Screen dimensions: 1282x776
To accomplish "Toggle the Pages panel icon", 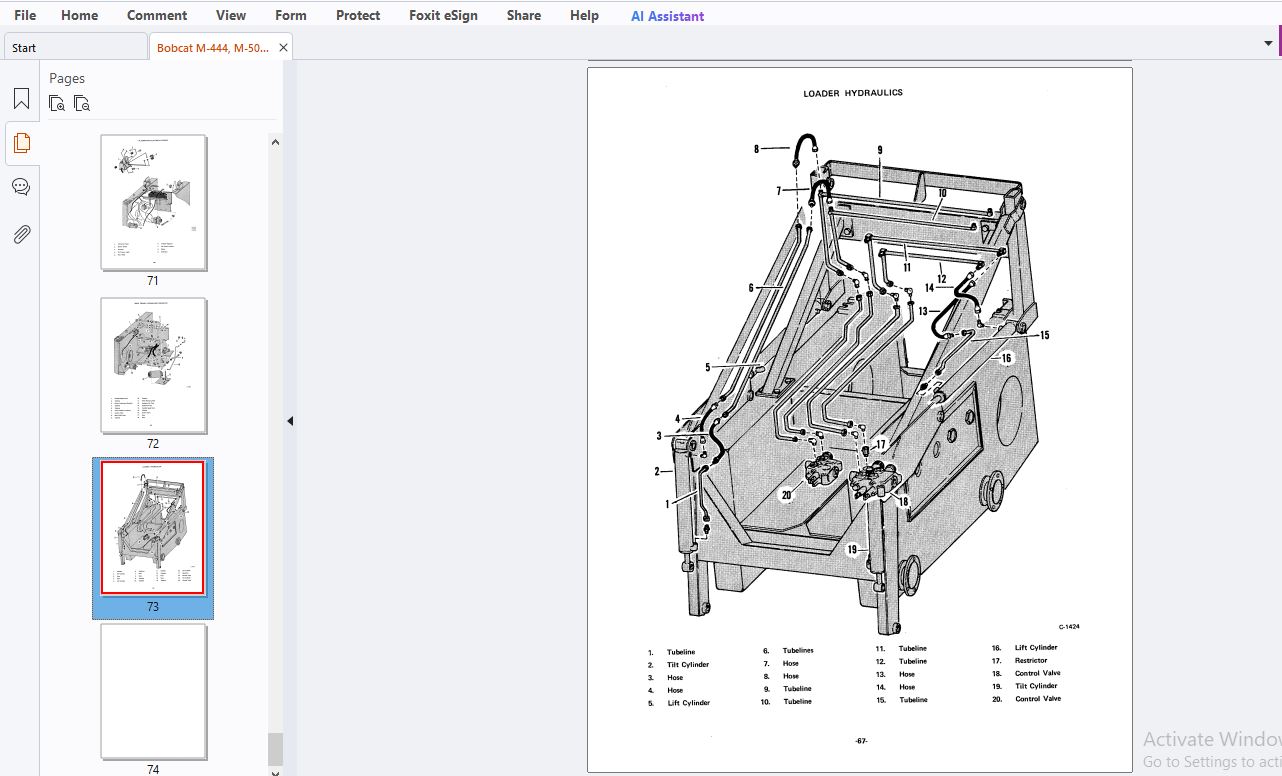I will [x=21, y=143].
